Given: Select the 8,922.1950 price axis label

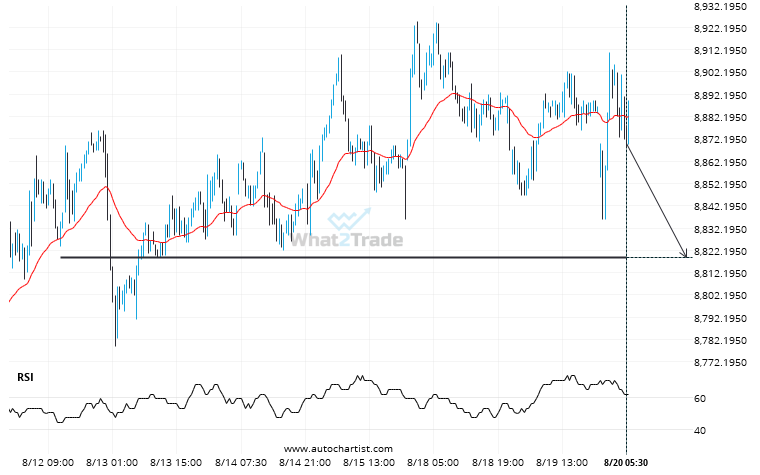Looking at the screenshot, I should [x=720, y=29].
